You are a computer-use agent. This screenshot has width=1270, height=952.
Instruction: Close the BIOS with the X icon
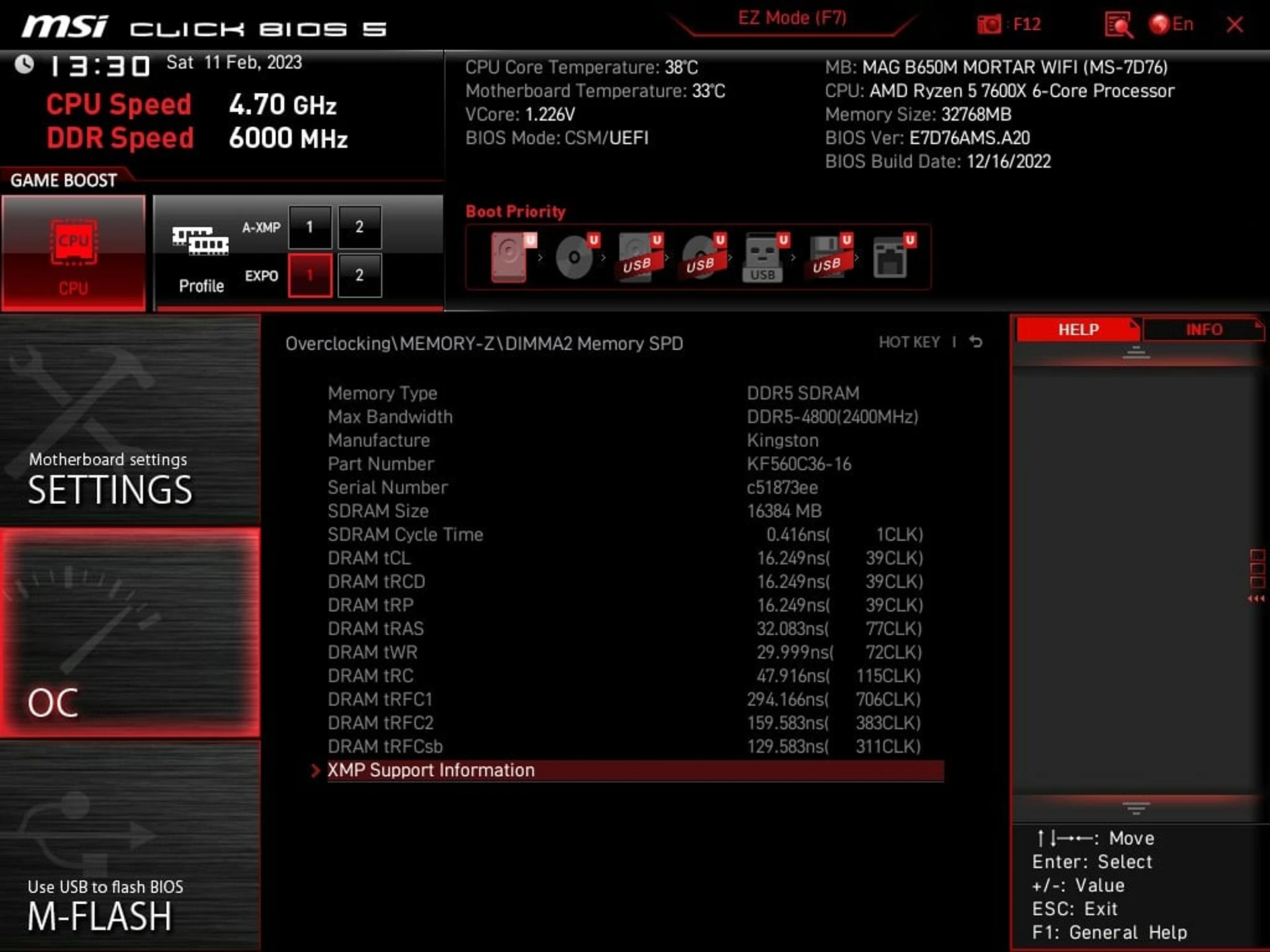tap(1234, 25)
